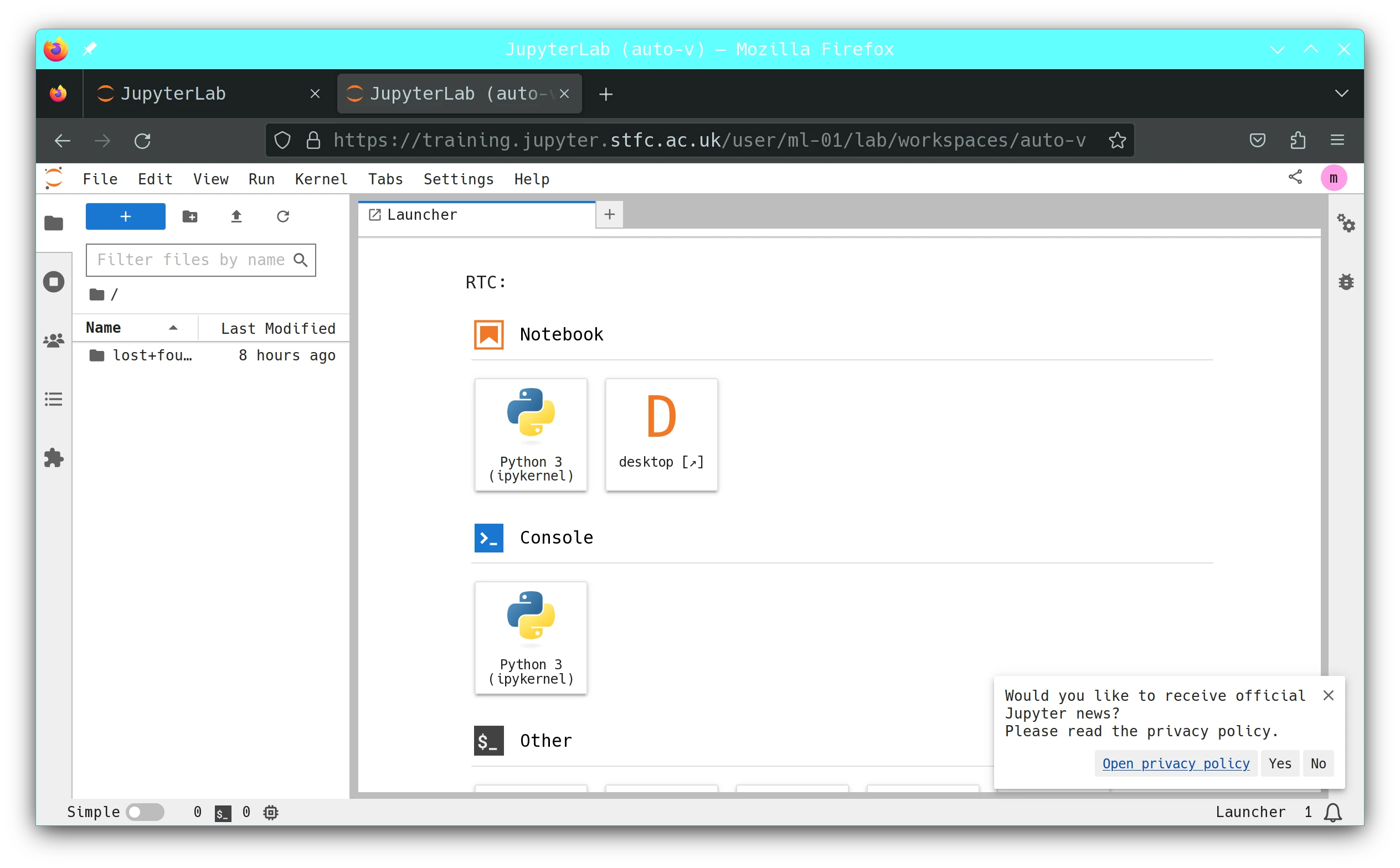Image resolution: width=1400 pixels, height=868 pixels.
Task: Click the New Folder icon
Action: tap(190, 216)
